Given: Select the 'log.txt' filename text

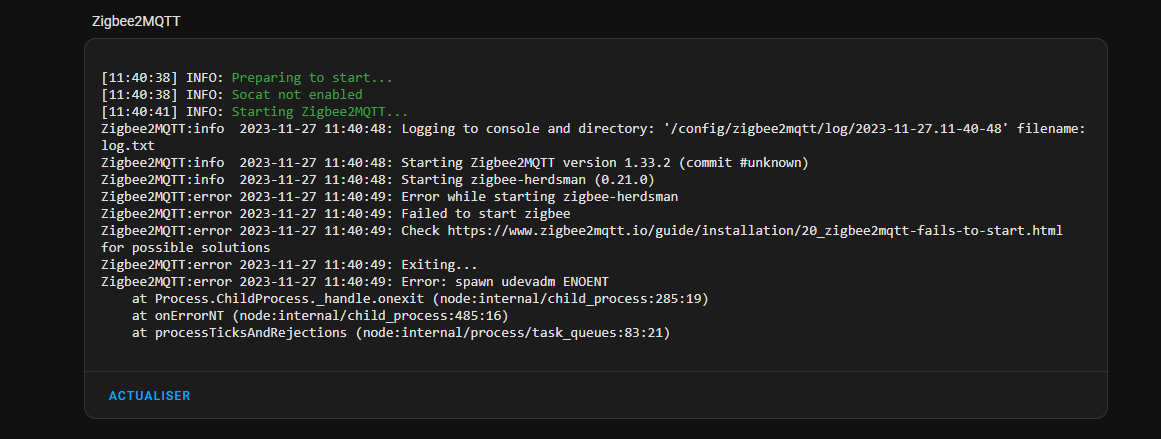Looking at the screenshot, I should click(127, 146).
